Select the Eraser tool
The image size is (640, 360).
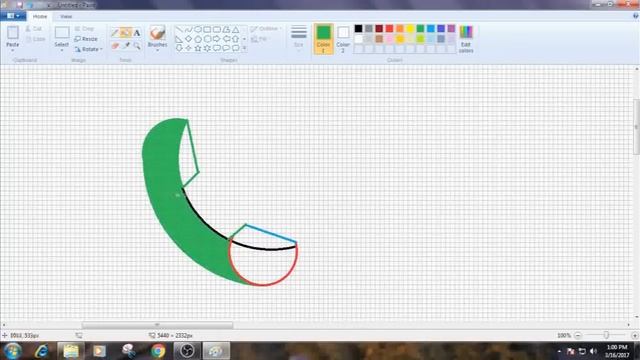(x=115, y=45)
